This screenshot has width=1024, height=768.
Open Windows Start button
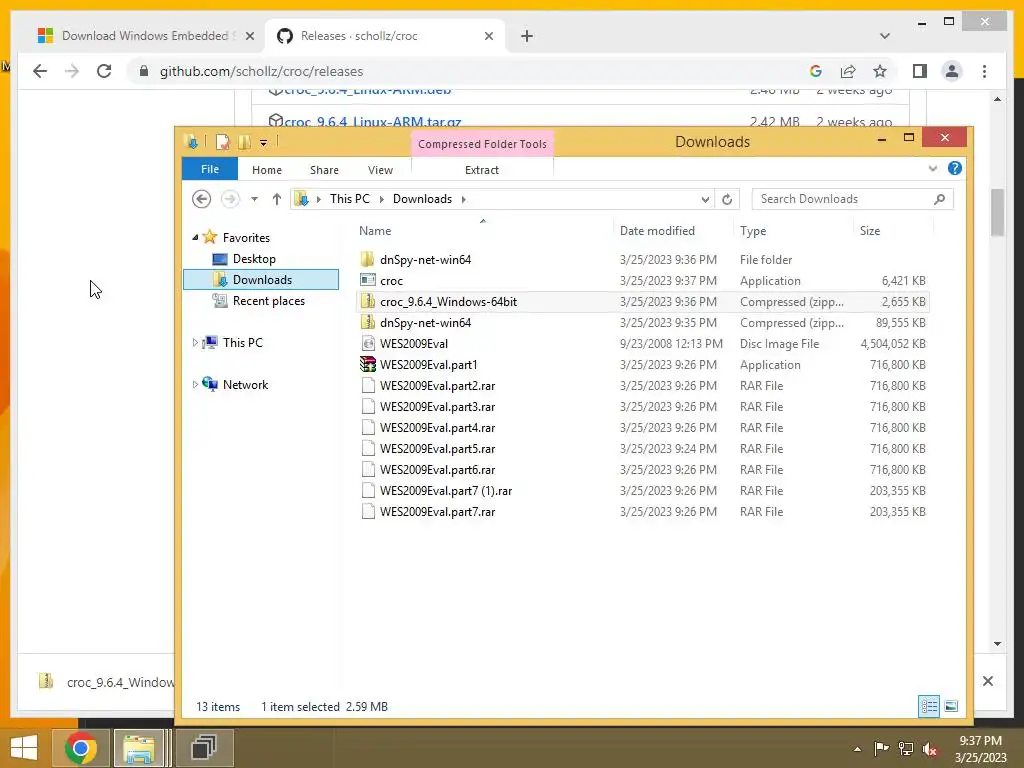click(x=24, y=748)
